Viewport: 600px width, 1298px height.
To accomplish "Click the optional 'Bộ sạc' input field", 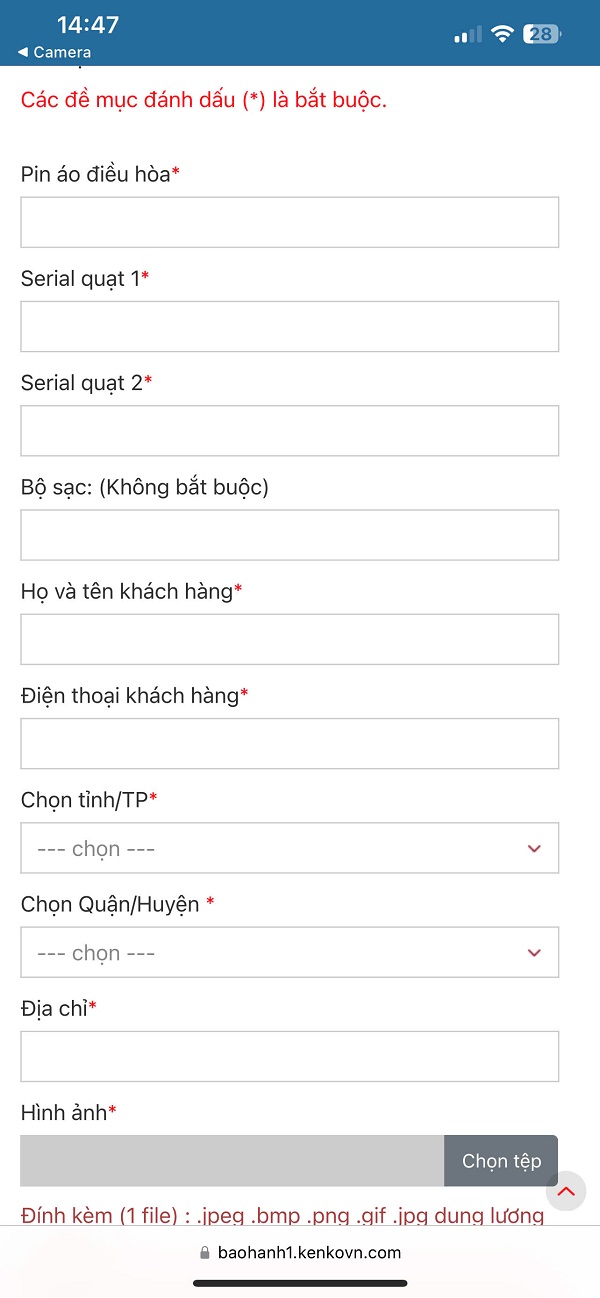I will tap(289, 535).
